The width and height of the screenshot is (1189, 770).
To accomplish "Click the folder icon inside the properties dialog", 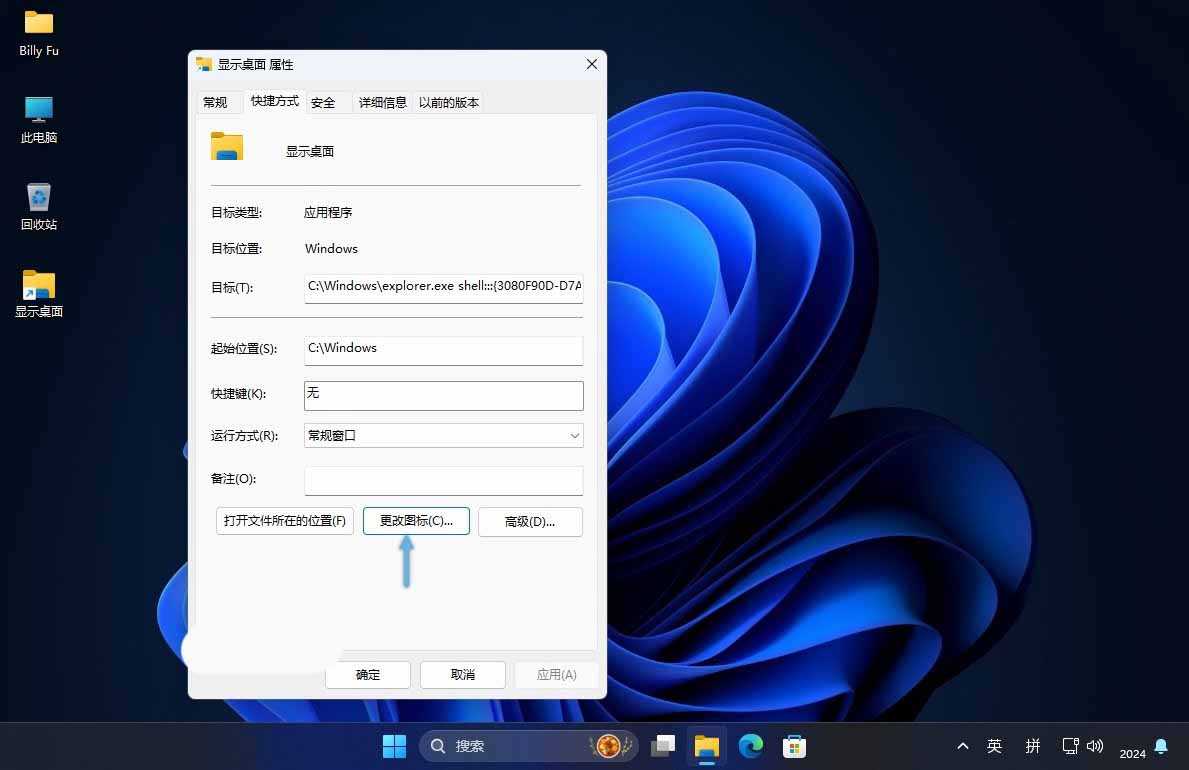I will (227, 146).
